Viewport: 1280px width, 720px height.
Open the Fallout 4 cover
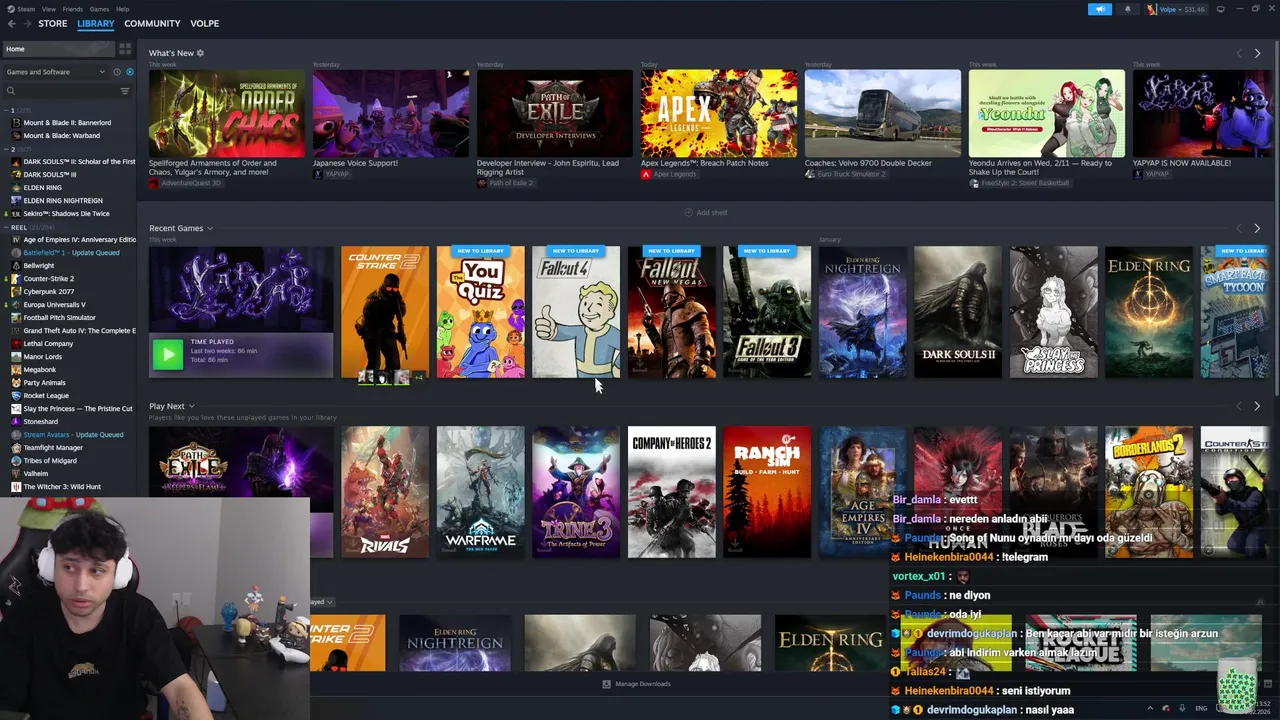(x=576, y=312)
